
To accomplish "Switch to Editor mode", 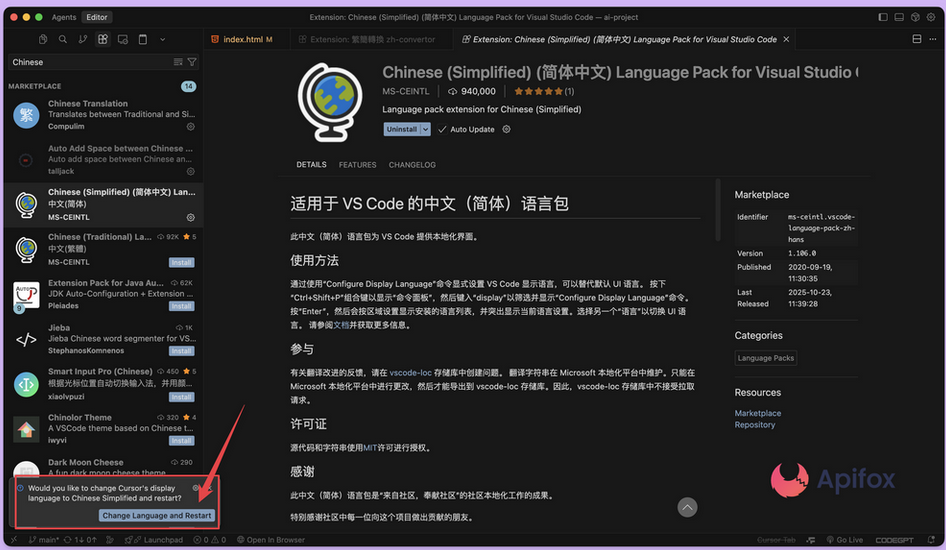I will (x=97, y=17).
